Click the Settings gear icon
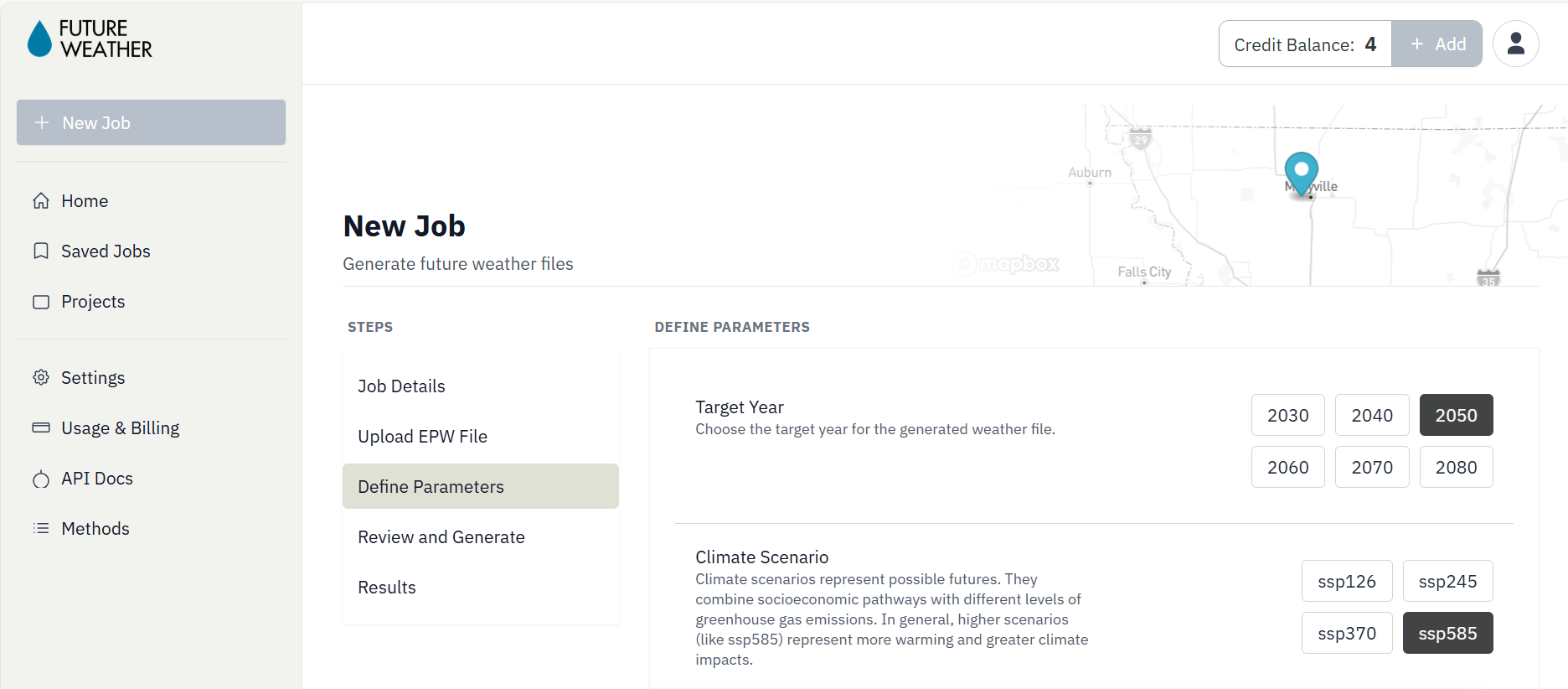The height and width of the screenshot is (689, 1568). click(x=41, y=378)
